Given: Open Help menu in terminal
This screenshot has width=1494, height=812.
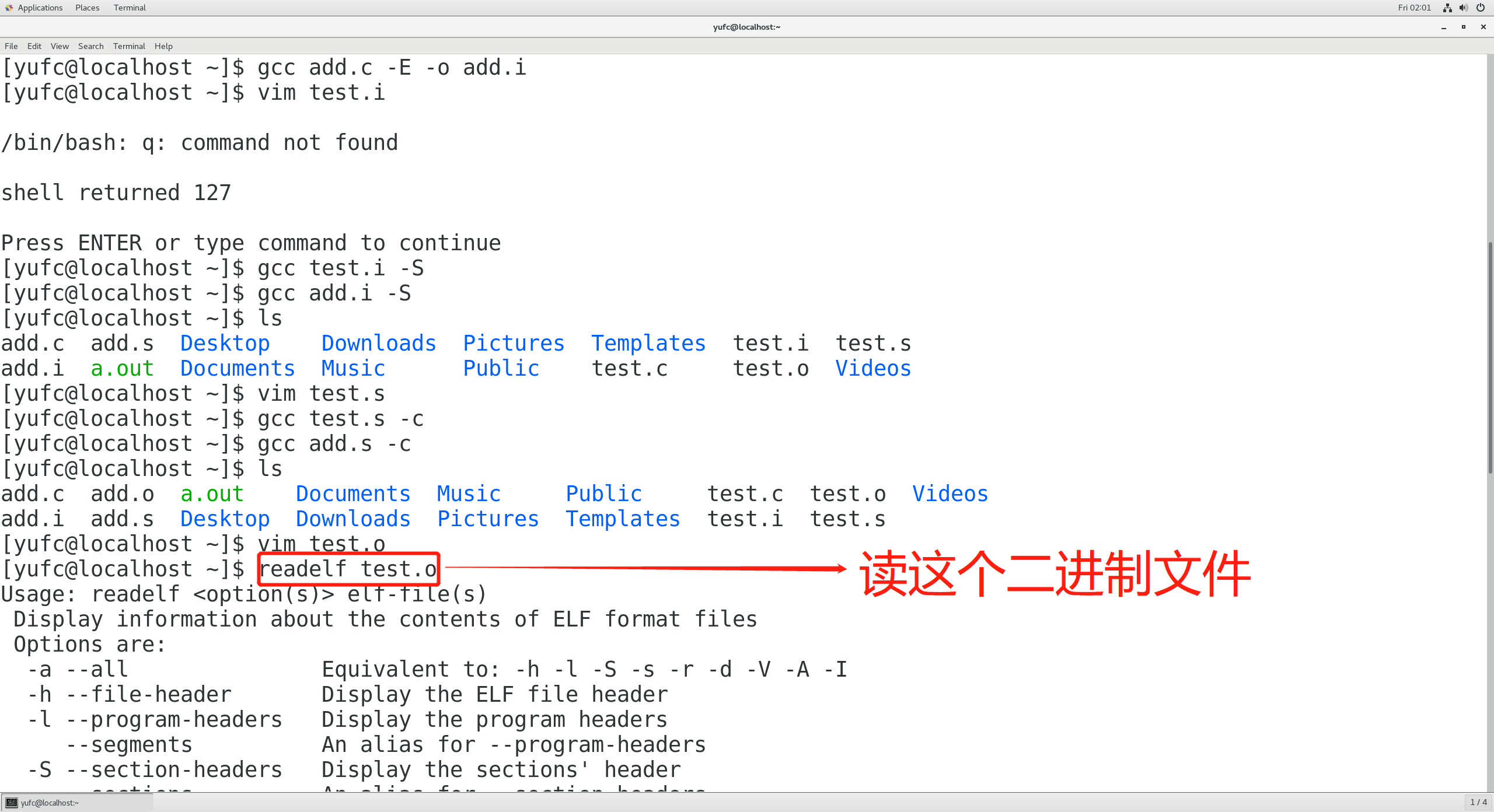Looking at the screenshot, I should pos(163,45).
